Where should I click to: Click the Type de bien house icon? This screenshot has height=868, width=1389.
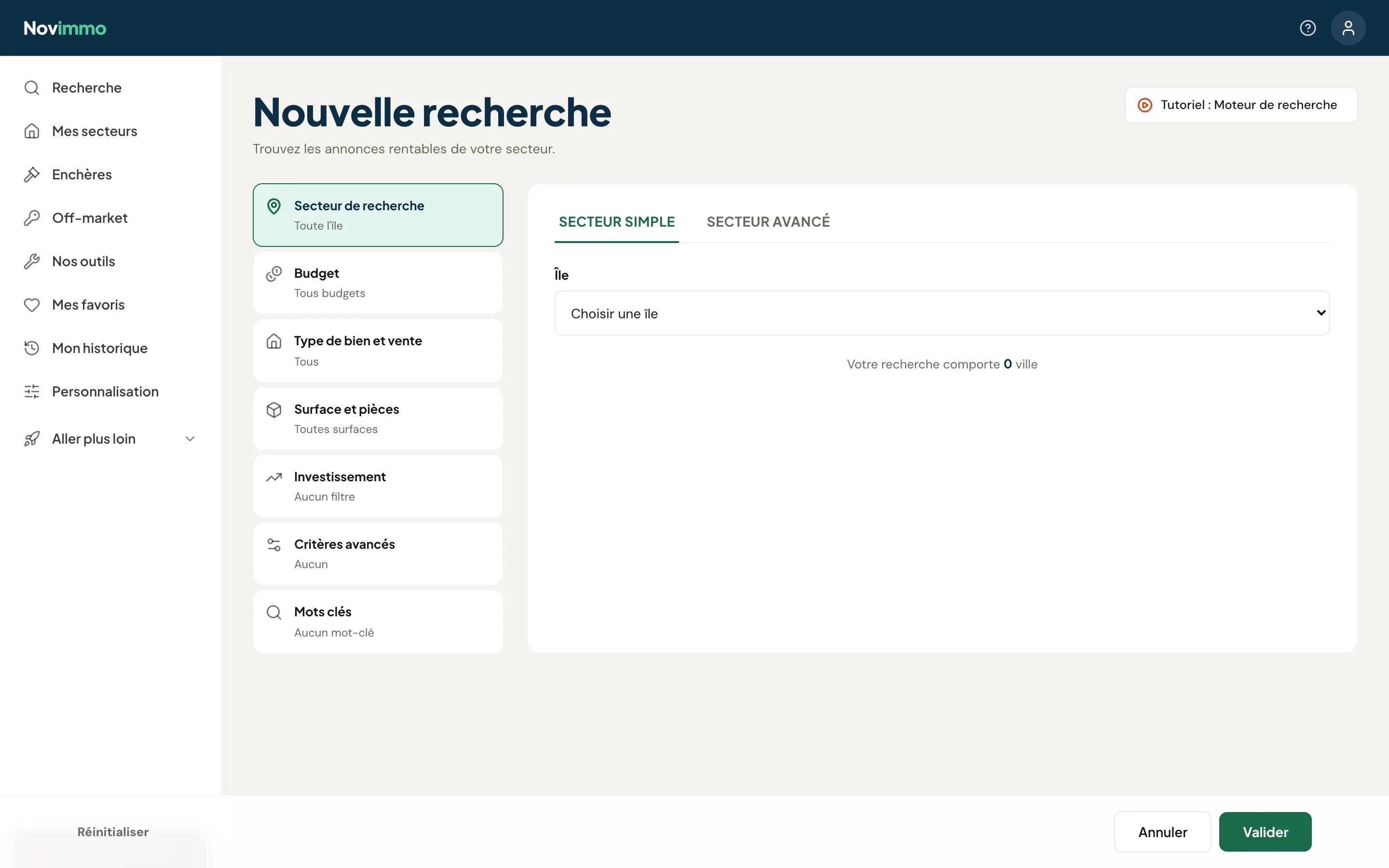(274, 341)
